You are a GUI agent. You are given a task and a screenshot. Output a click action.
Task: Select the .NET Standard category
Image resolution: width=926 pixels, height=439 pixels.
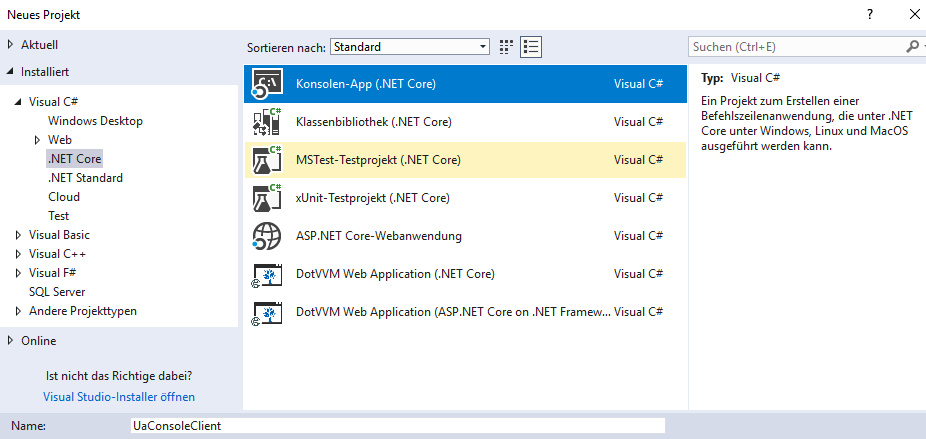point(85,178)
